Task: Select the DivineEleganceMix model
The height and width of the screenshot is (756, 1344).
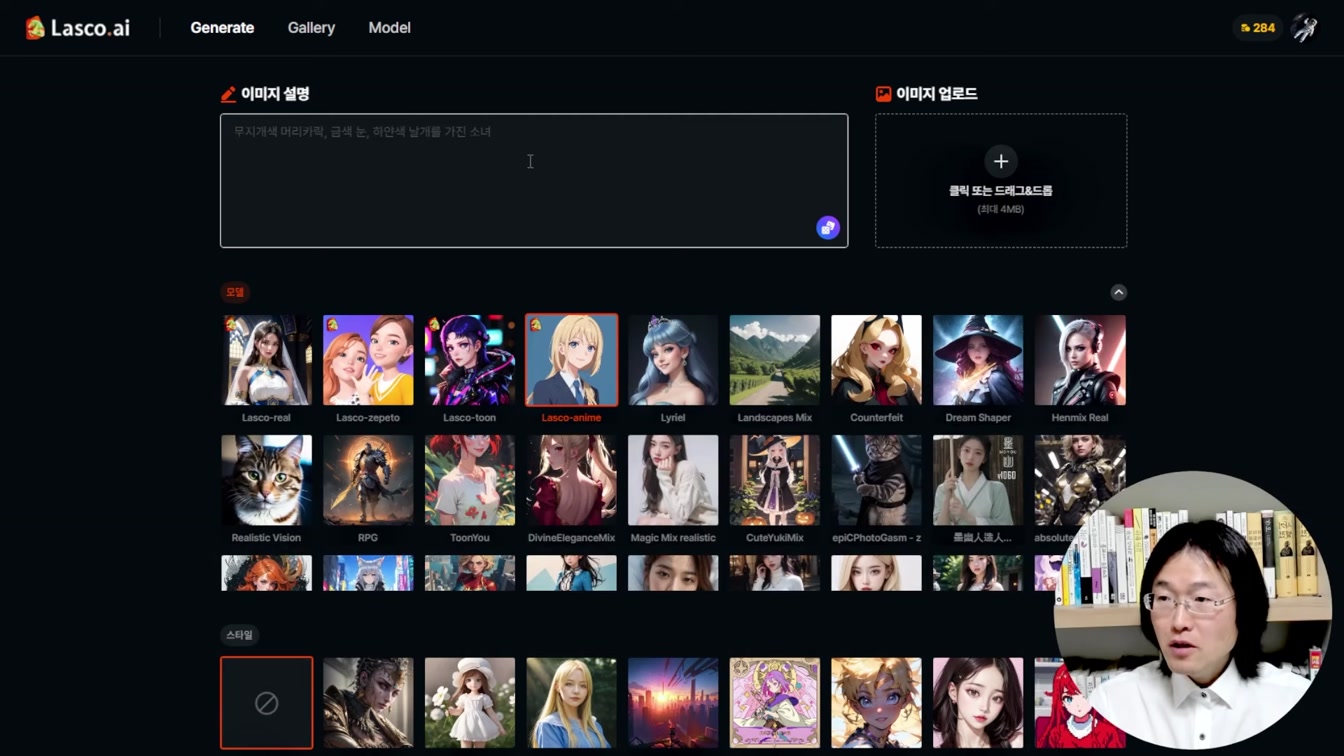Action: click(x=572, y=480)
